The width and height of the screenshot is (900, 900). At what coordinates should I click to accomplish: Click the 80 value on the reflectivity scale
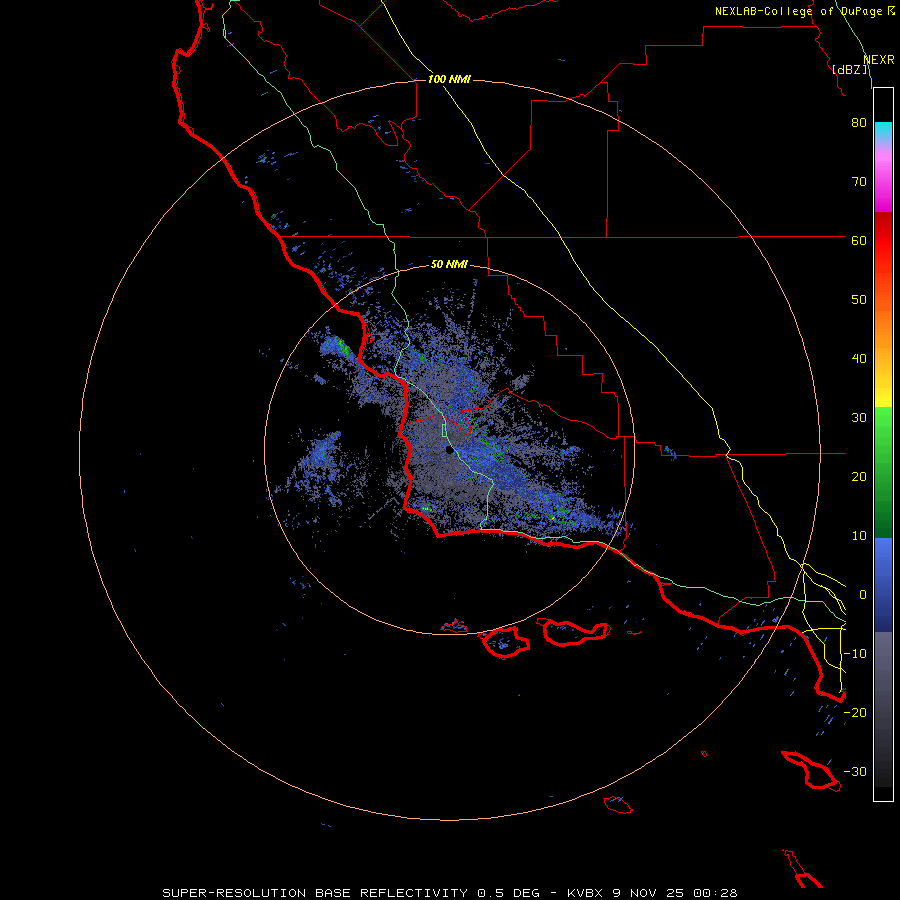pyautogui.click(x=859, y=123)
